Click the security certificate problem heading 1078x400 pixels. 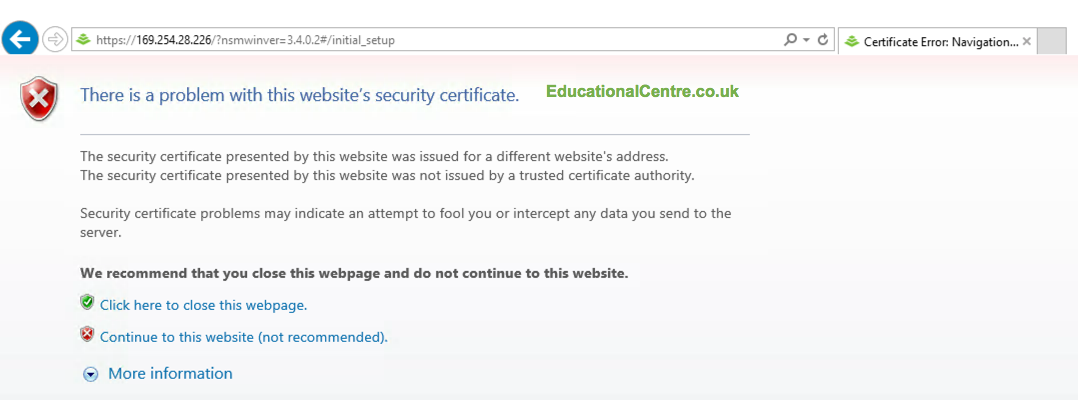pyautogui.click(x=299, y=96)
